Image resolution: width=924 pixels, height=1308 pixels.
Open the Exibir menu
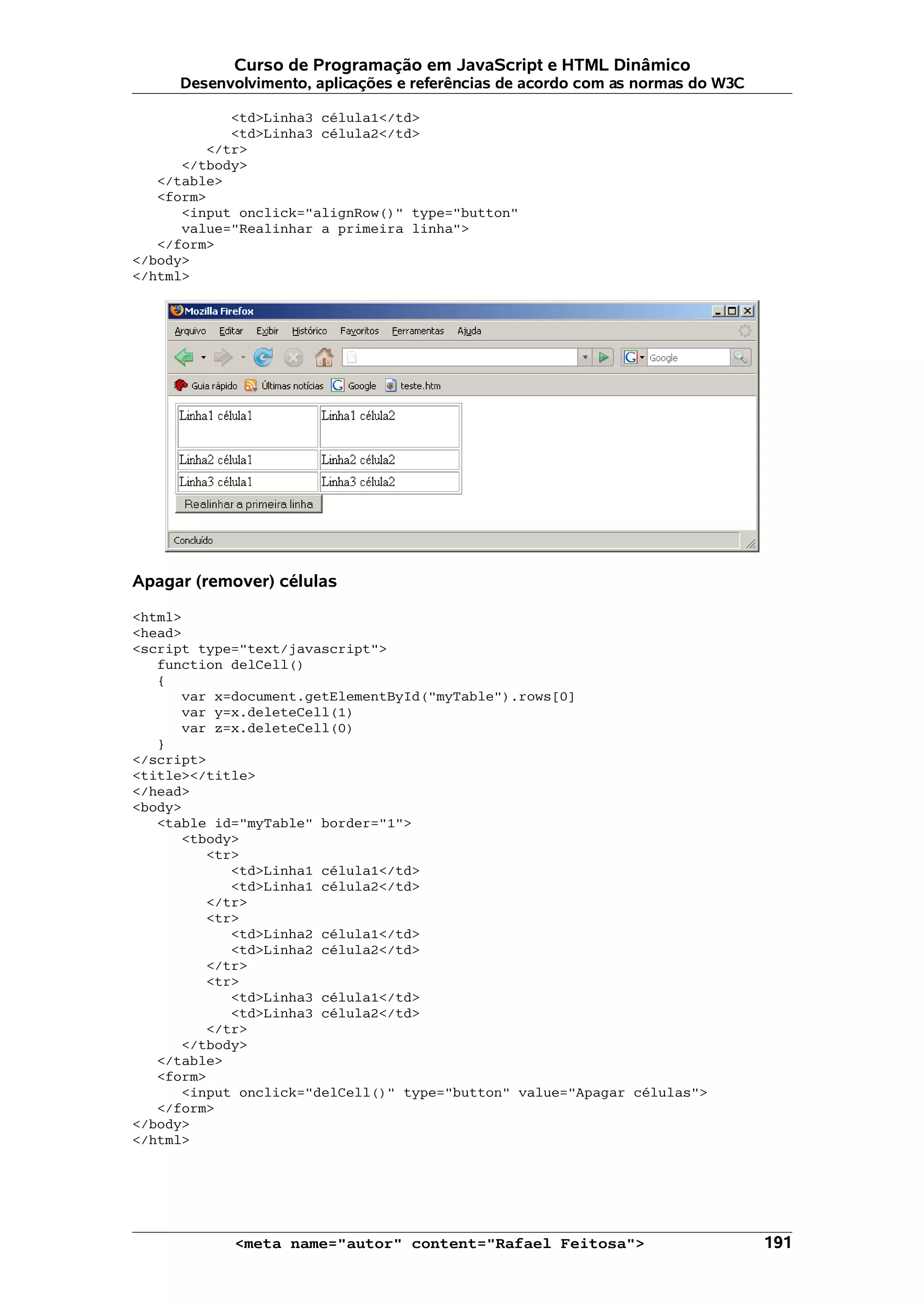coord(267,331)
